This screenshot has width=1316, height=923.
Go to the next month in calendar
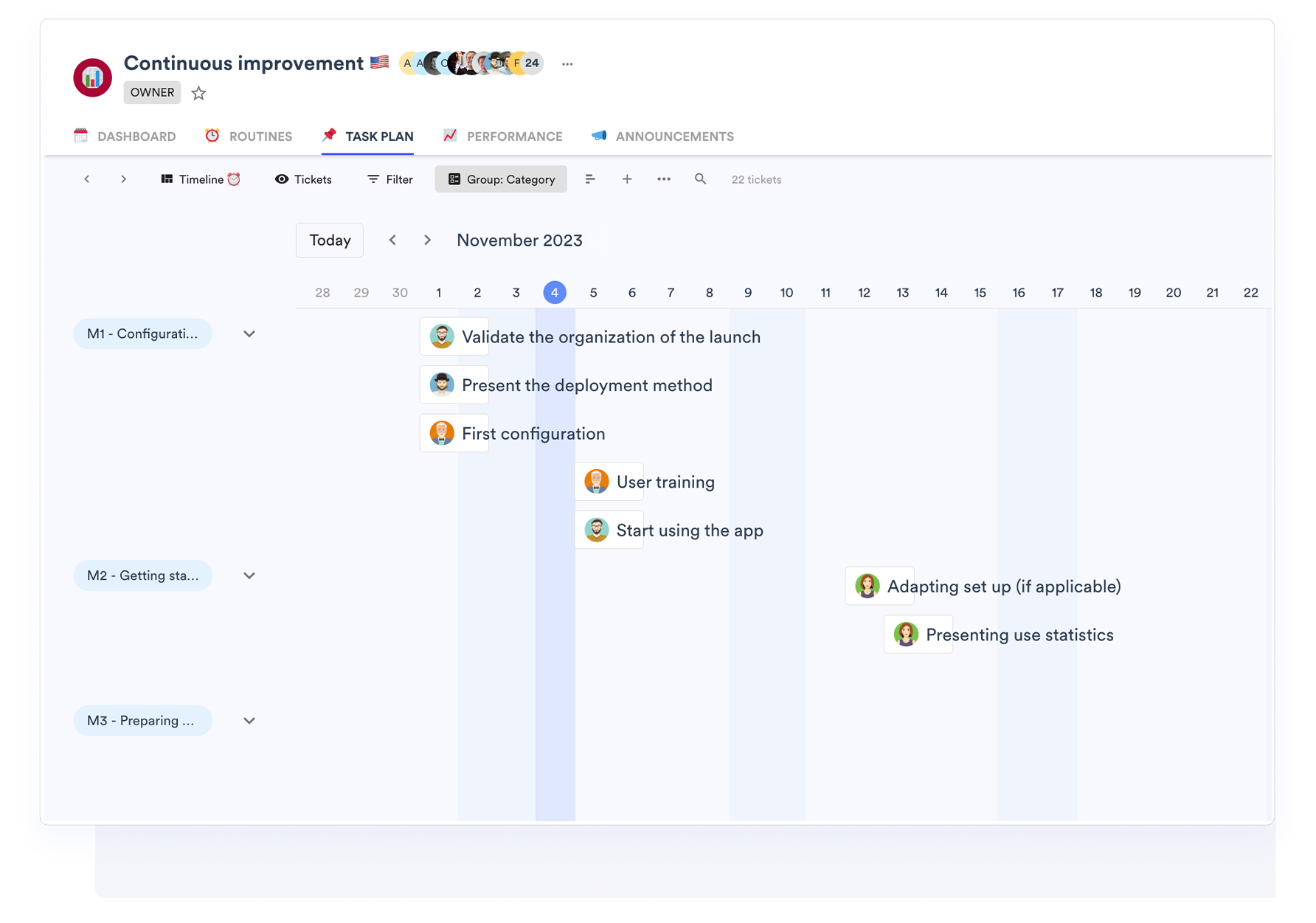427,241
